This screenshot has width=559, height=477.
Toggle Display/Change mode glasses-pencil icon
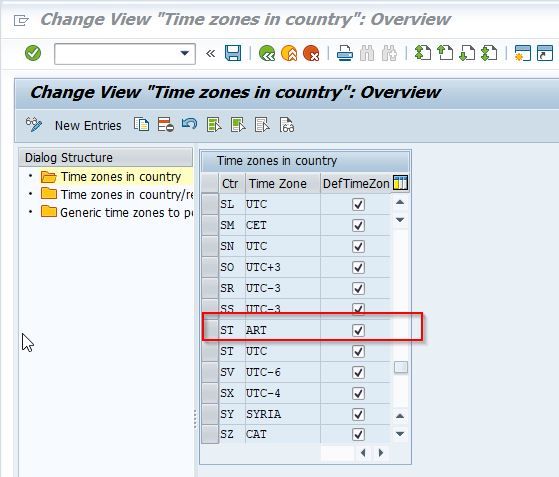tap(34, 125)
